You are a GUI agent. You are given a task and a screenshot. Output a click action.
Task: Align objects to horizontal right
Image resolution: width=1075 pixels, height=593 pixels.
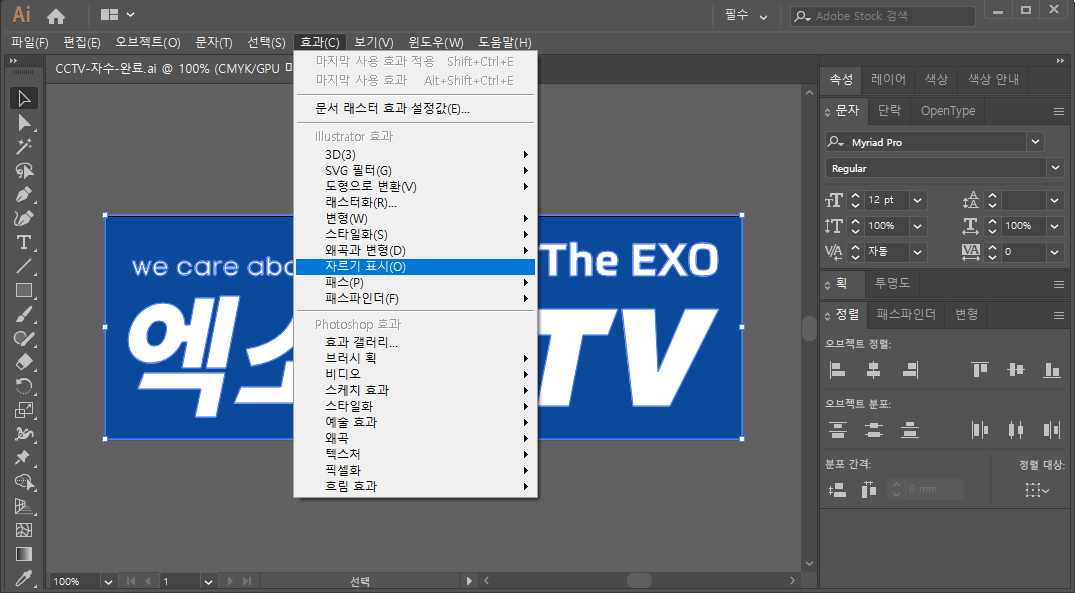point(910,370)
